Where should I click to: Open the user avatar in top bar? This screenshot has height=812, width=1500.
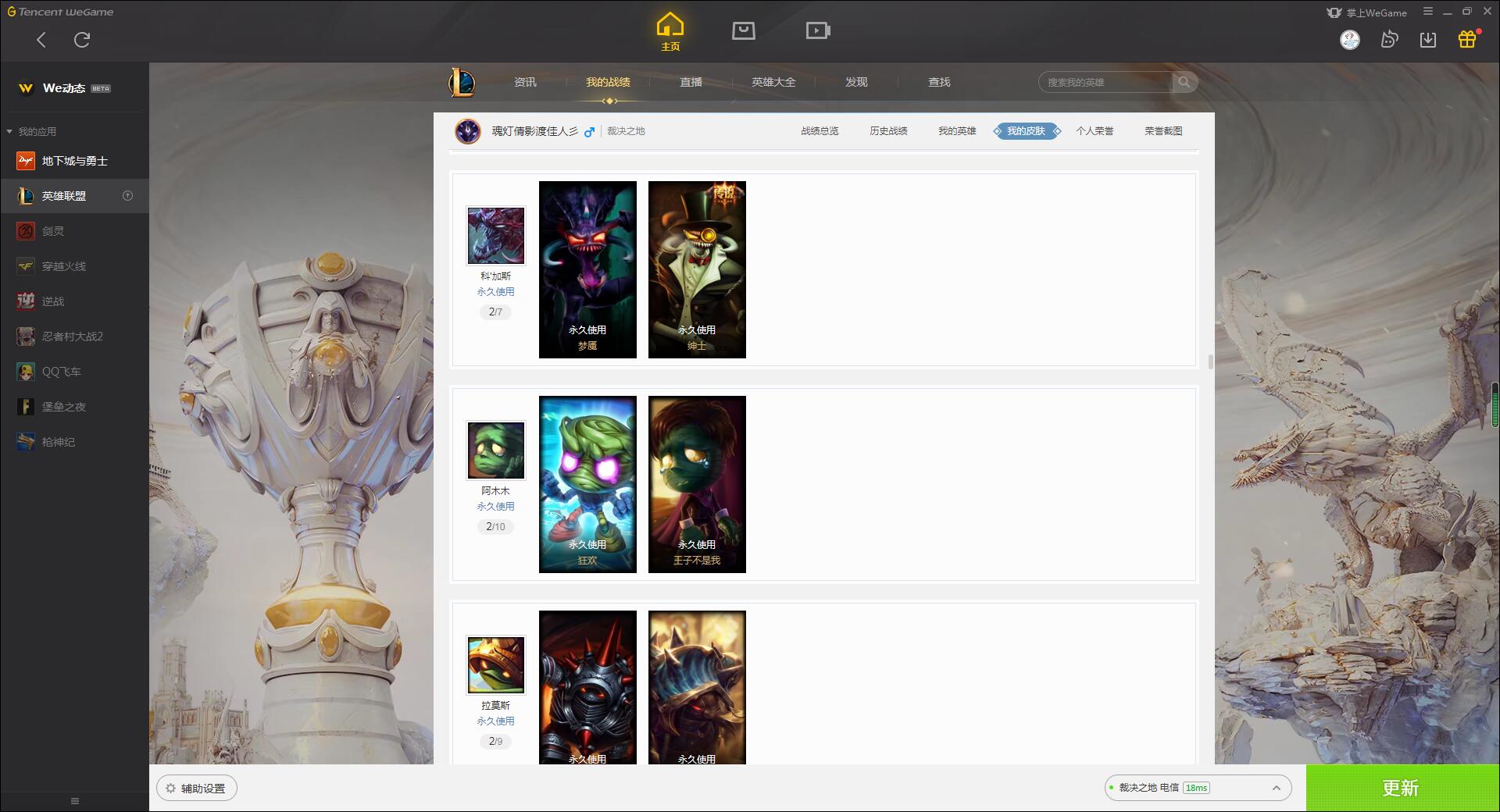[x=1350, y=40]
